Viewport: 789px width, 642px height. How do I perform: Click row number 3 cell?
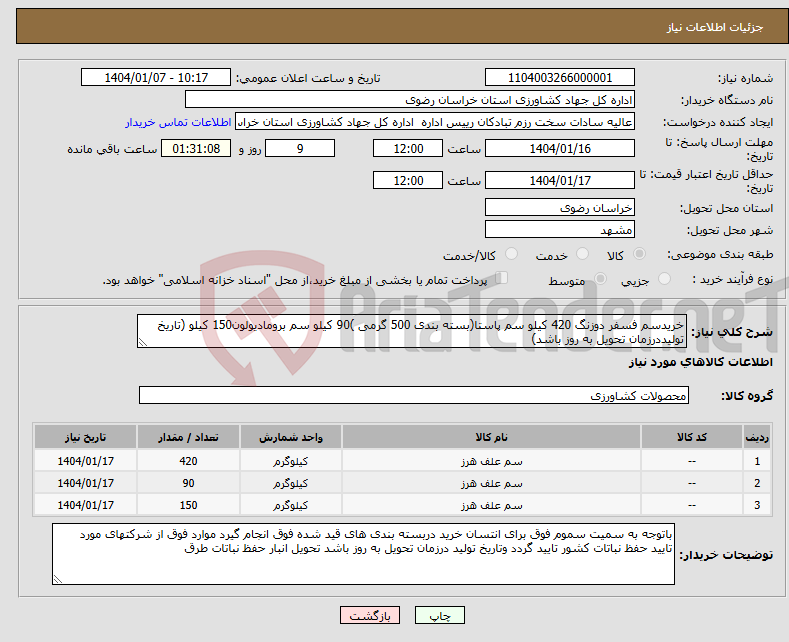(x=757, y=506)
